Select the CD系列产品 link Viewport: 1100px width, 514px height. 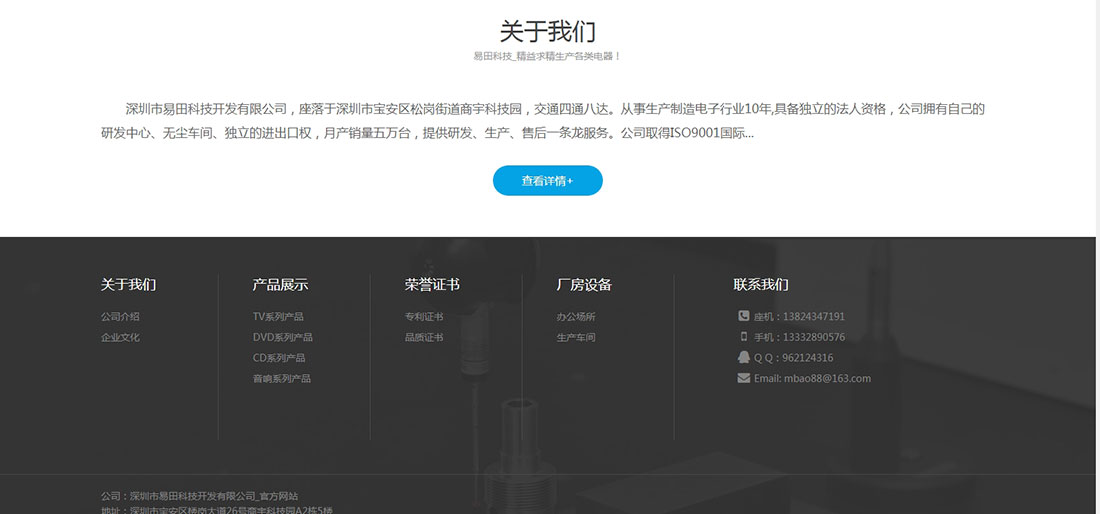[279, 358]
